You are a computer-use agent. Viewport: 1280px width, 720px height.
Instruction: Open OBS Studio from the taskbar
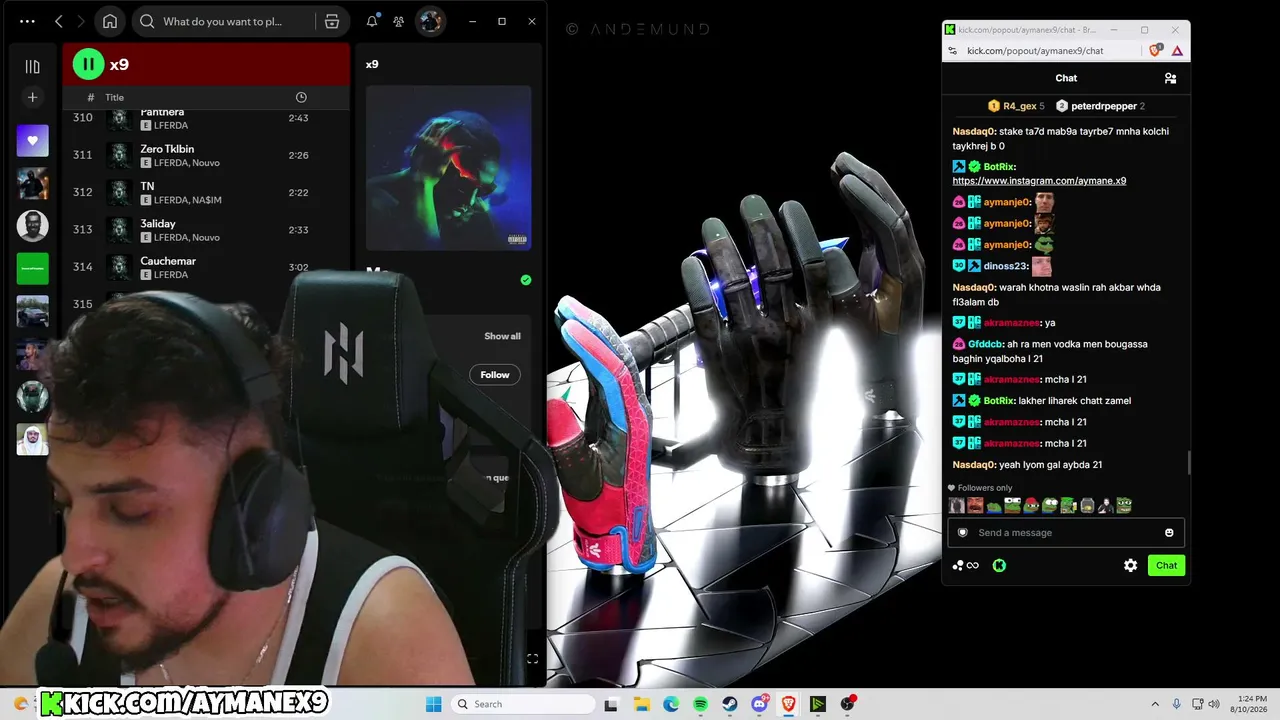848,704
